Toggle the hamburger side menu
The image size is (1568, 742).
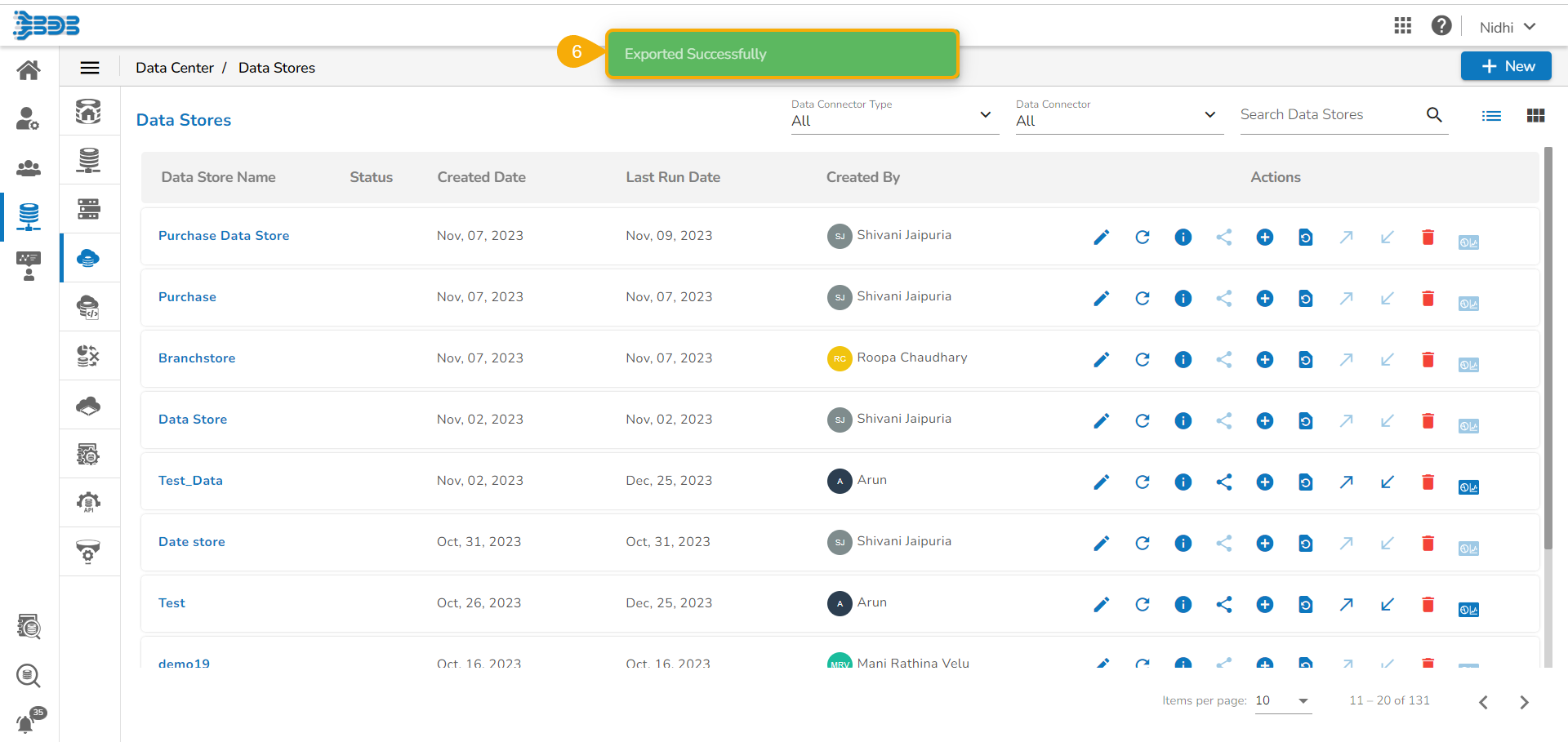pos(90,68)
